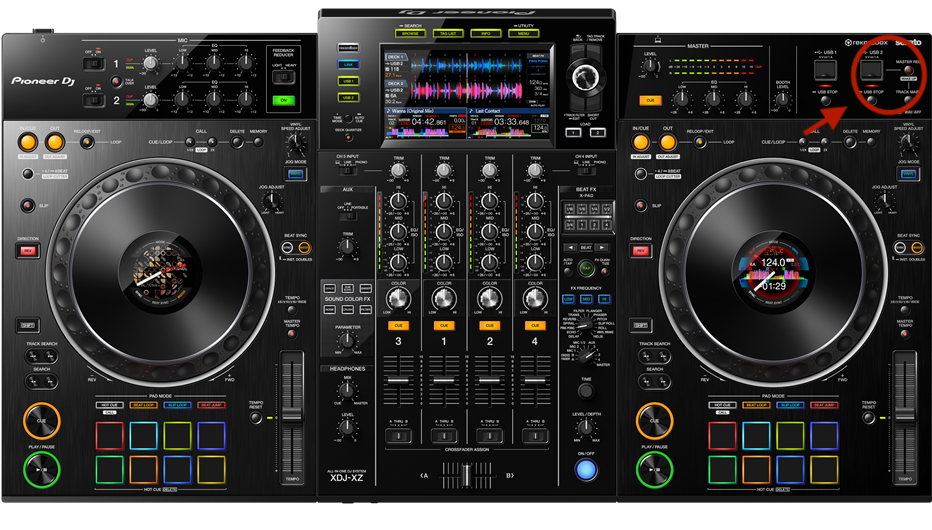Toggle FX FREQUENCY MID button
The image size is (932, 530).
coord(586,299)
